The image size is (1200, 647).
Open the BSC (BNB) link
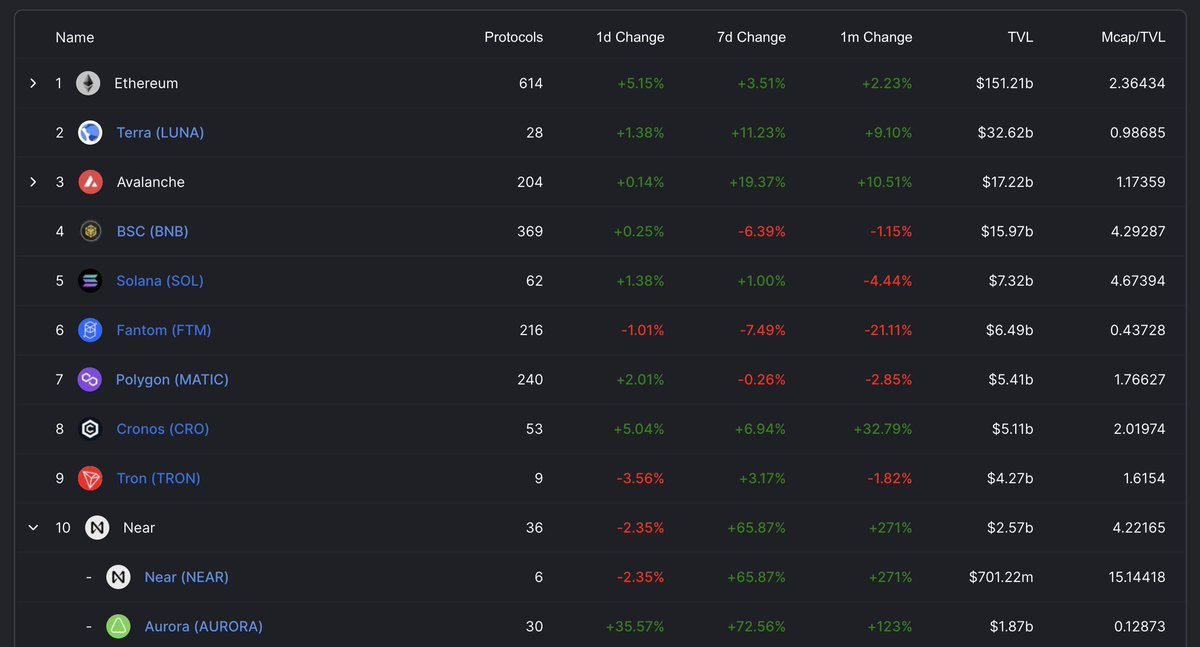[x=152, y=231]
